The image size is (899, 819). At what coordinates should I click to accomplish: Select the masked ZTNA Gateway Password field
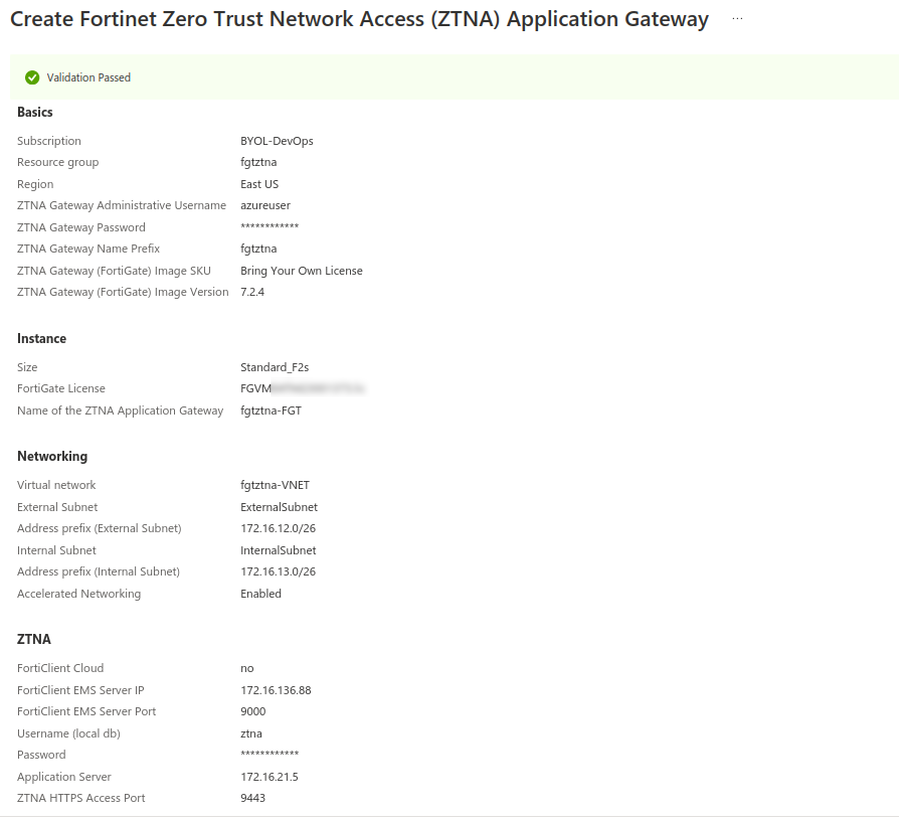pos(270,227)
